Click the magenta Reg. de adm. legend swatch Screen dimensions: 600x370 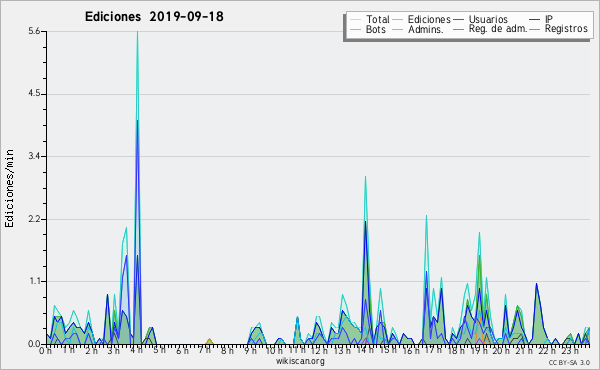pyautogui.click(x=458, y=29)
